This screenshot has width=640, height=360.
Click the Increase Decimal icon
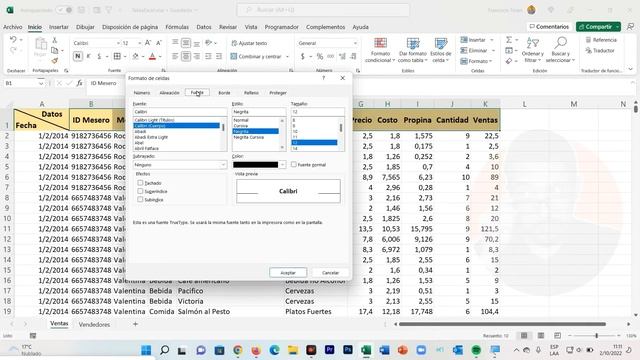[x=342, y=56]
